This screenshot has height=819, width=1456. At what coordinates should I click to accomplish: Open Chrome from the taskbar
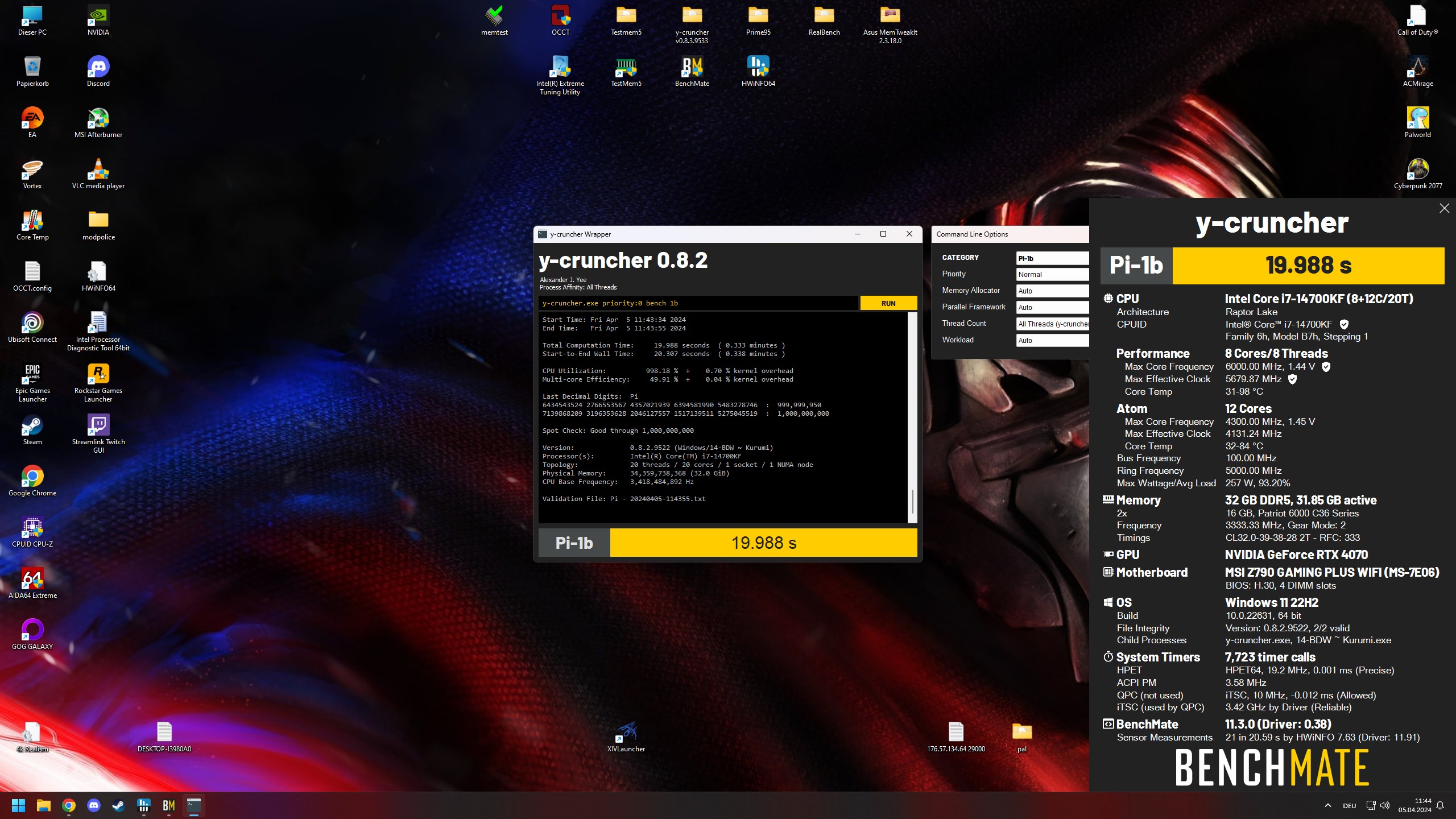69,805
